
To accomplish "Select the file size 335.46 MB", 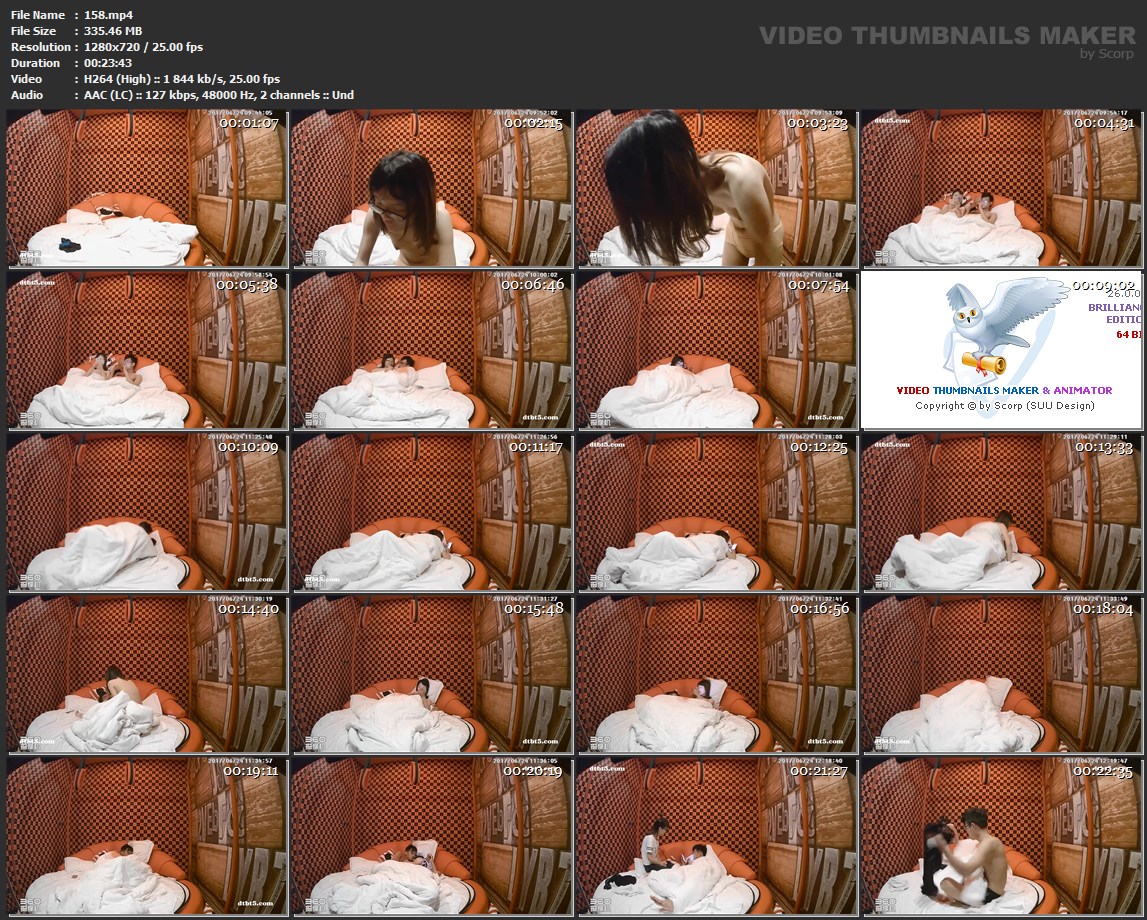I will point(113,31).
